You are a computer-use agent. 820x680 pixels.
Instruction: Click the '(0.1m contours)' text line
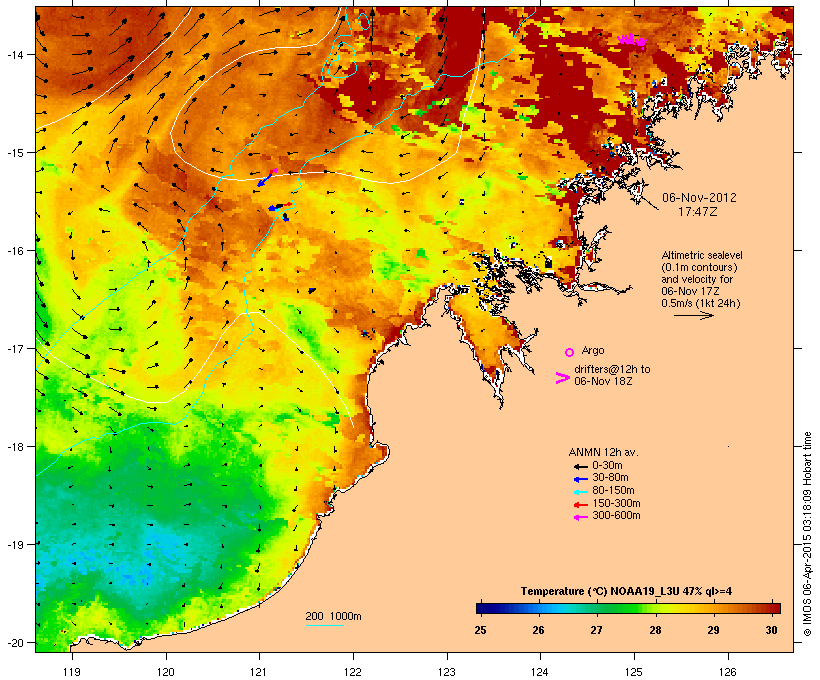point(700,267)
